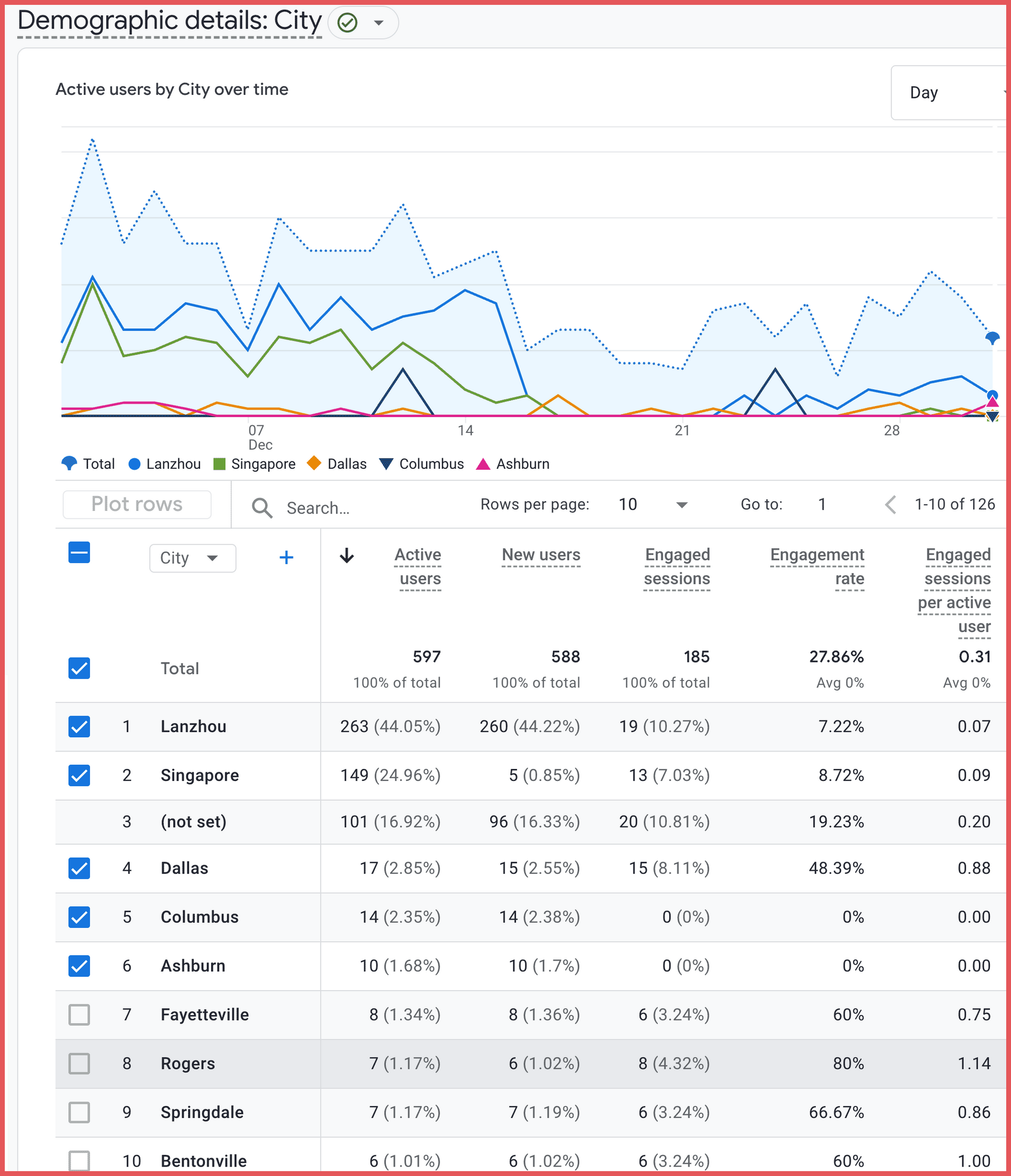The height and width of the screenshot is (1176, 1011).
Task: Click the green report status checkmark icon
Action: point(347,23)
